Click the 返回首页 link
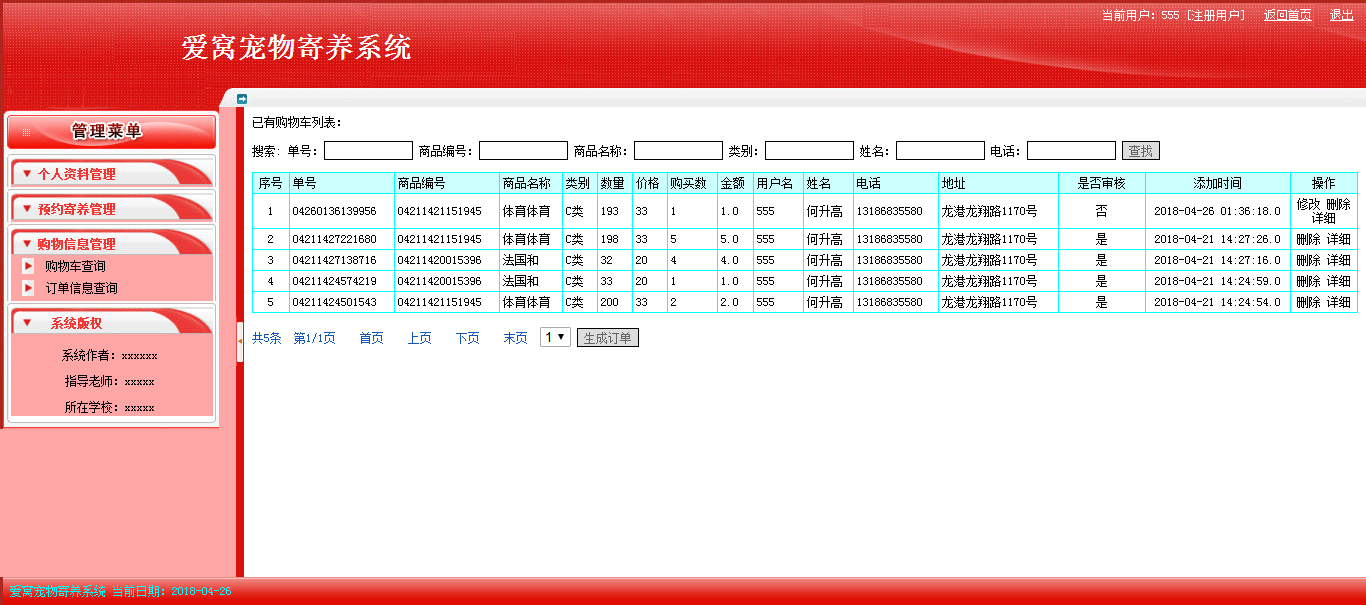The height and width of the screenshot is (605, 1366). 1288,15
